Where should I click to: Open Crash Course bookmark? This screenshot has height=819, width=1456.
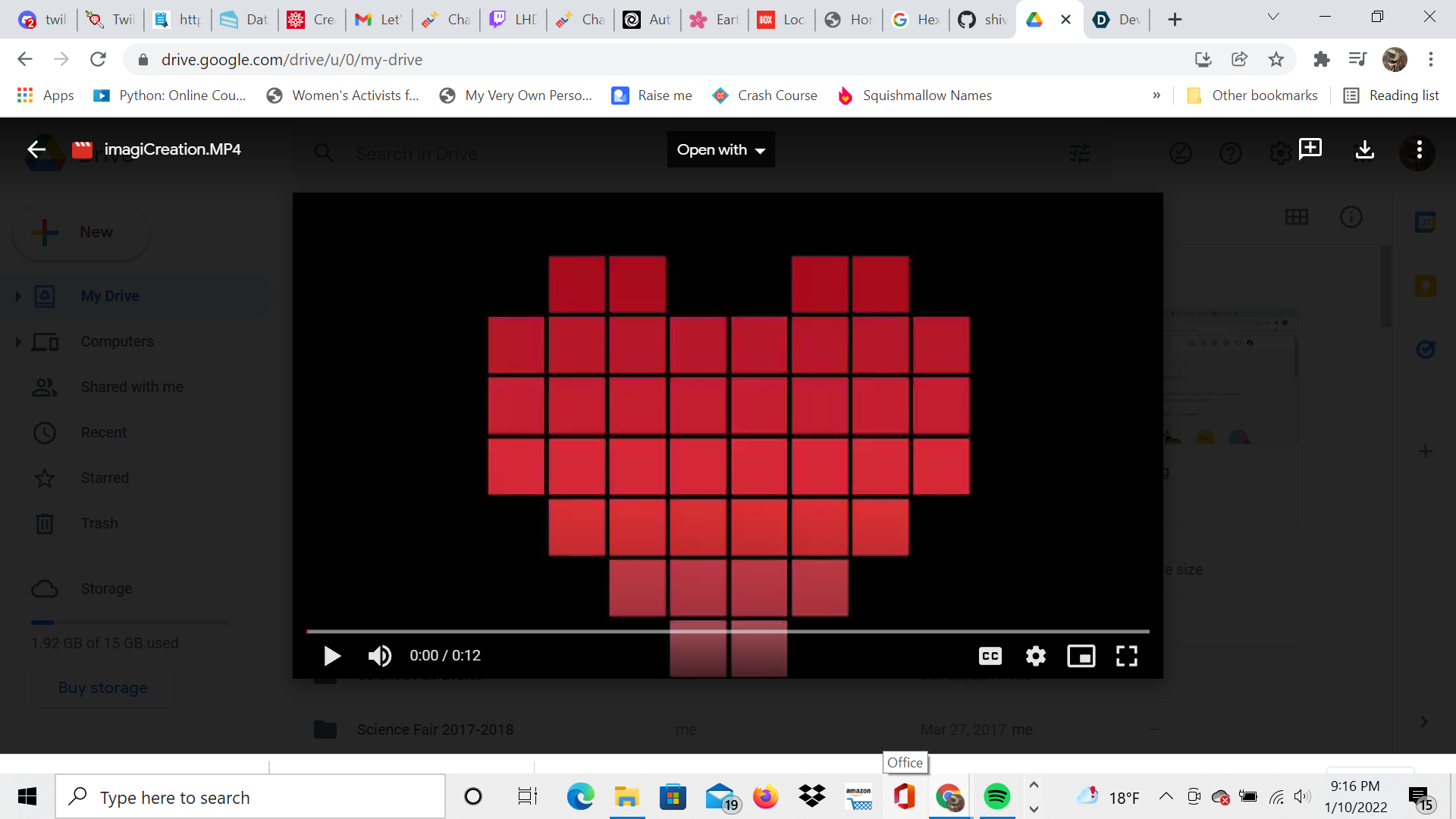[x=764, y=96]
